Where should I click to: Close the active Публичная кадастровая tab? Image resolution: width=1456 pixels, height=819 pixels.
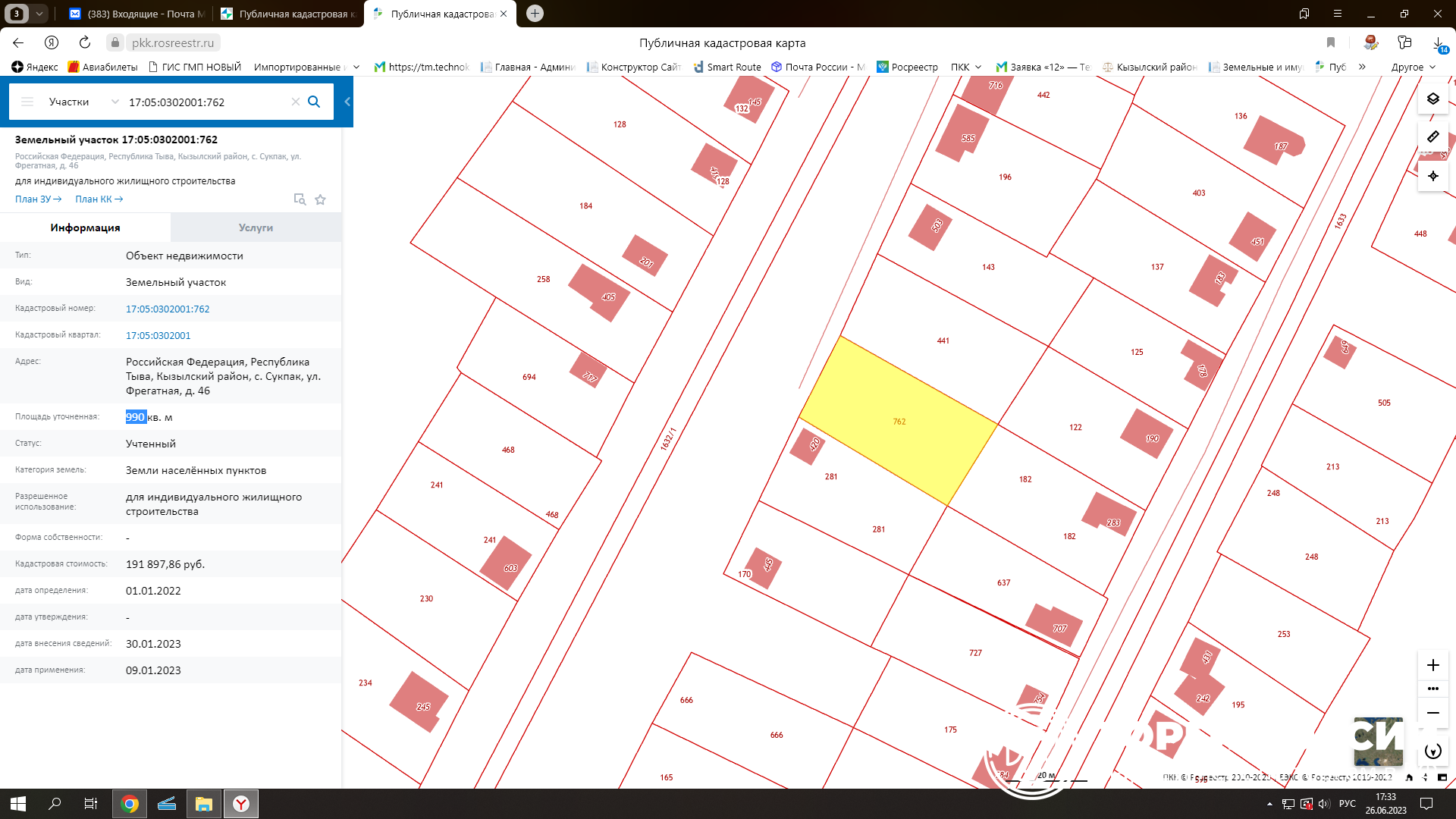[504, 14]
